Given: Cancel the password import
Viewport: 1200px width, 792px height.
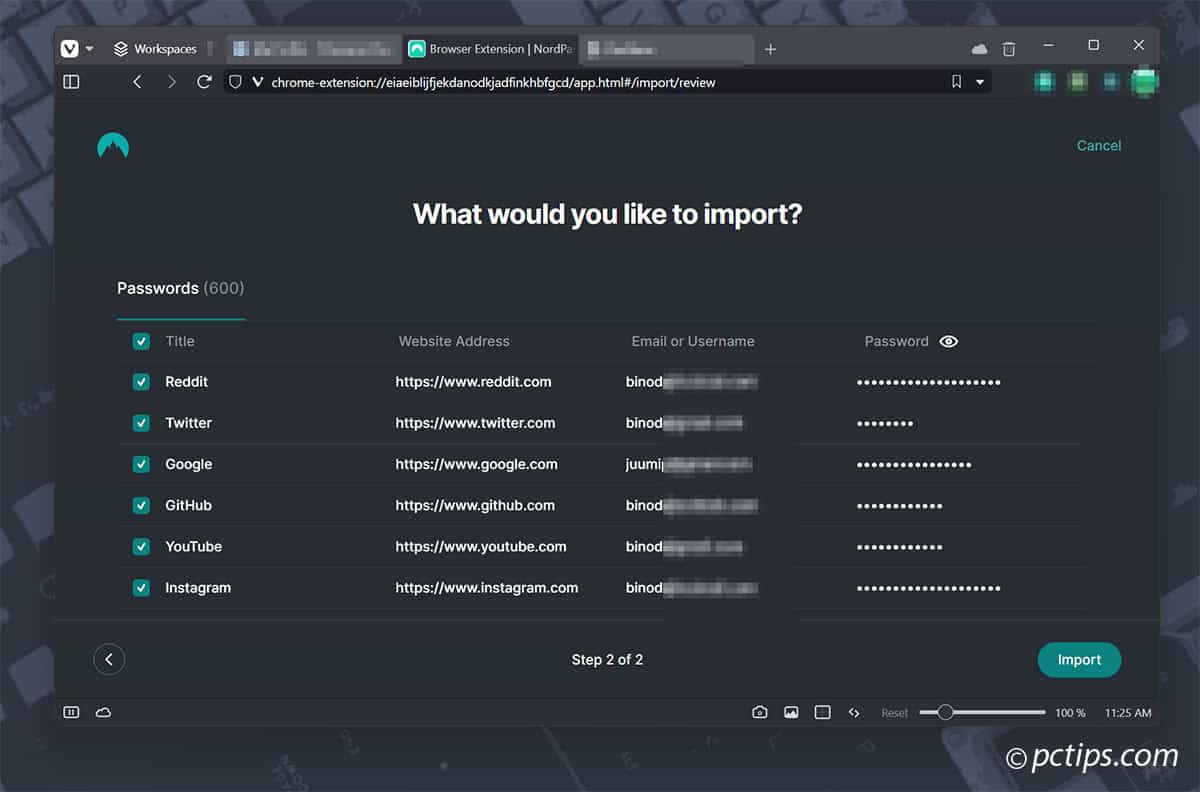Looking at the screenshot, I should coord(1098,145).
